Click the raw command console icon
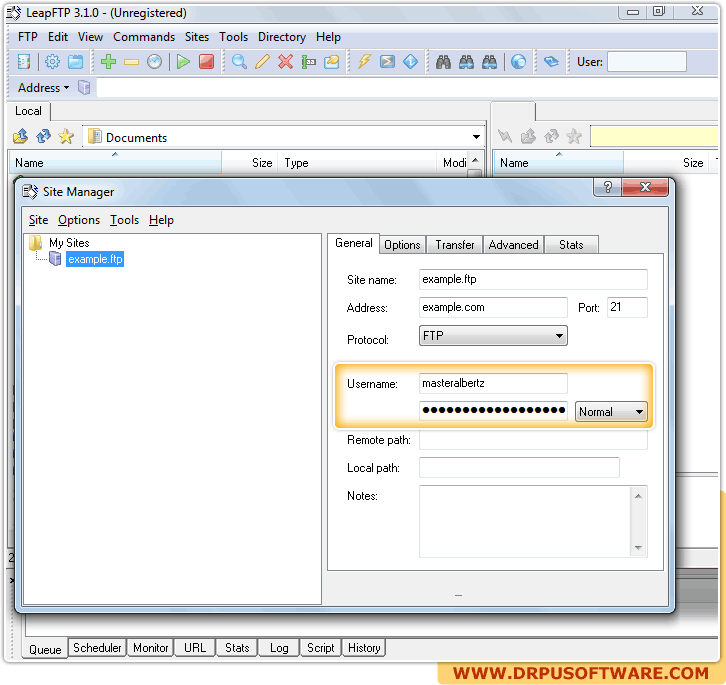726x685 pixels. 387,62
